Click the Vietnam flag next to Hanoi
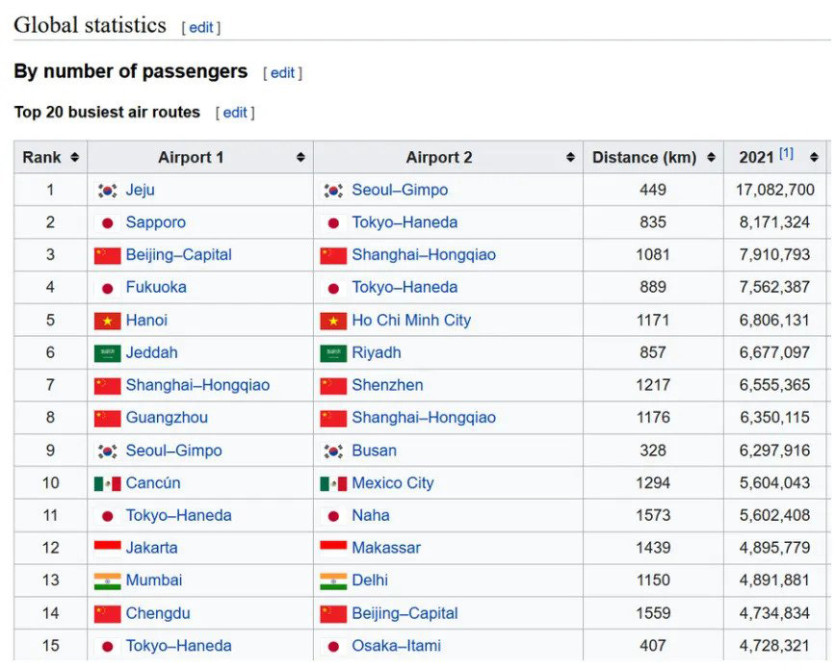Image resolution: width=835 pixels, height=671 pixels. tap(107, 321)
